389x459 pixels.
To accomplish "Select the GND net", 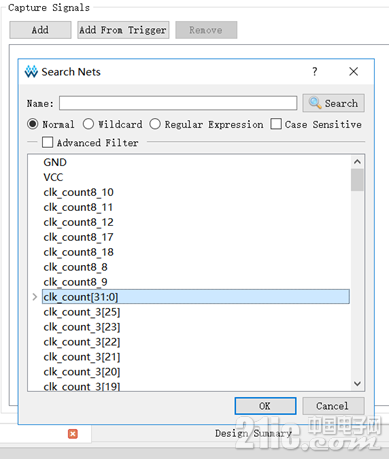I will (x=55, y=162).
